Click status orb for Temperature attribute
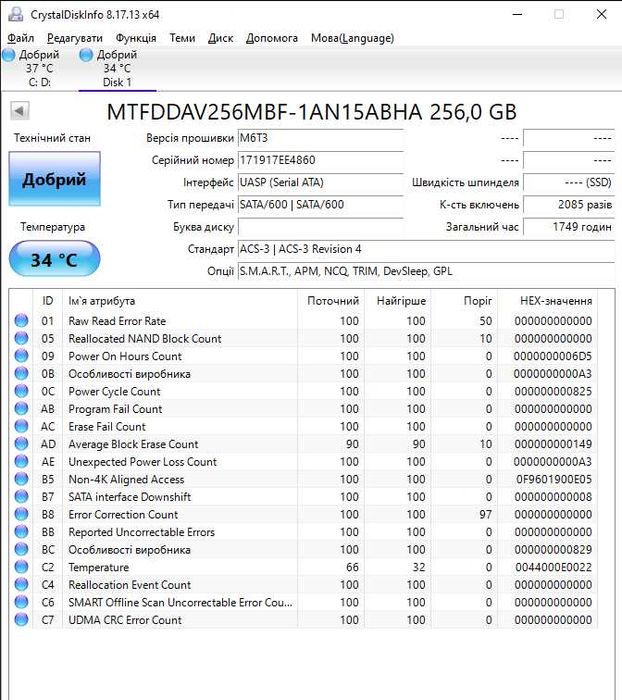Viewport: 622px width, 700px height. click(21, 567)
